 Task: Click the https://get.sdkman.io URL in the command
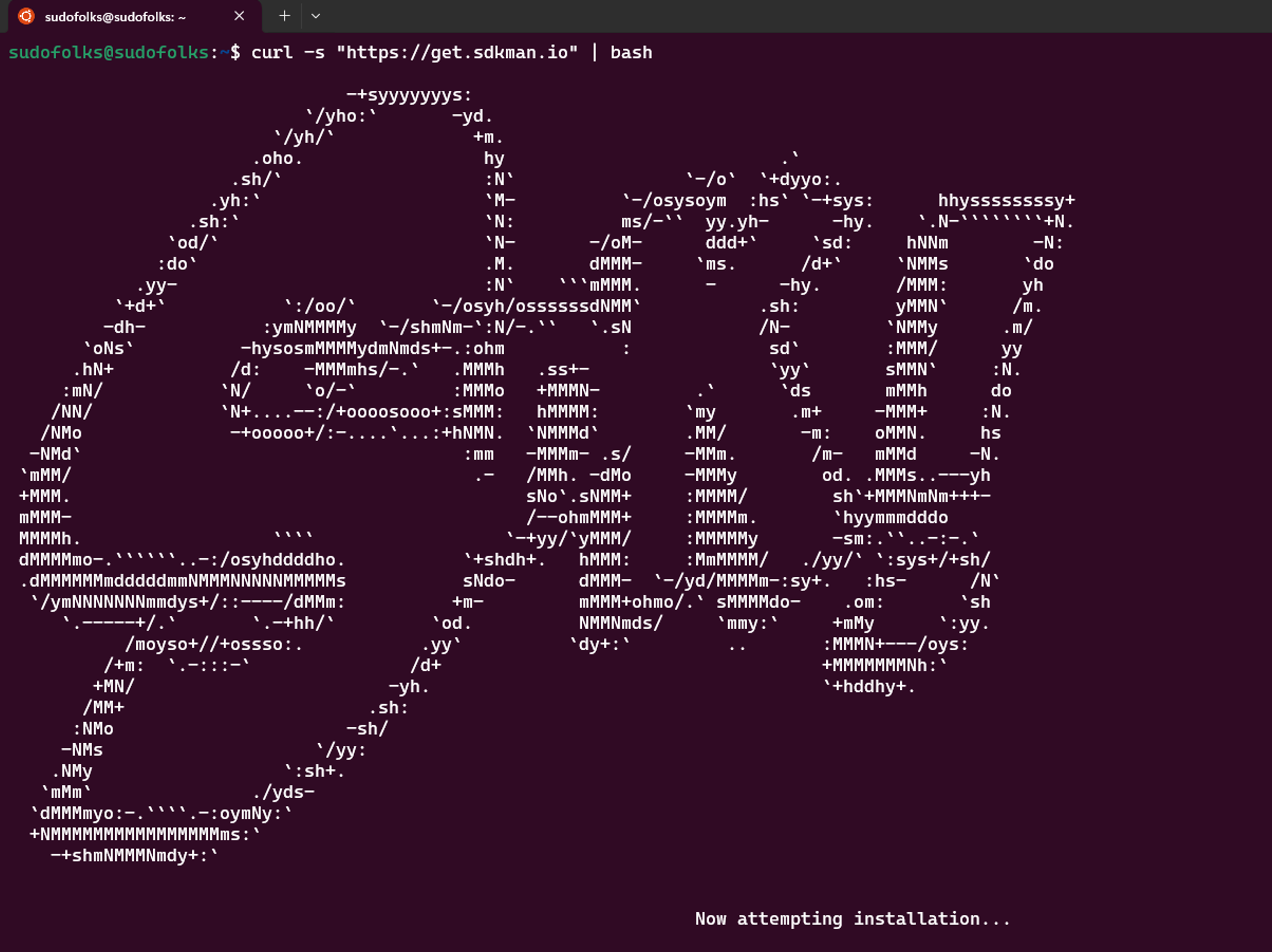456,53
